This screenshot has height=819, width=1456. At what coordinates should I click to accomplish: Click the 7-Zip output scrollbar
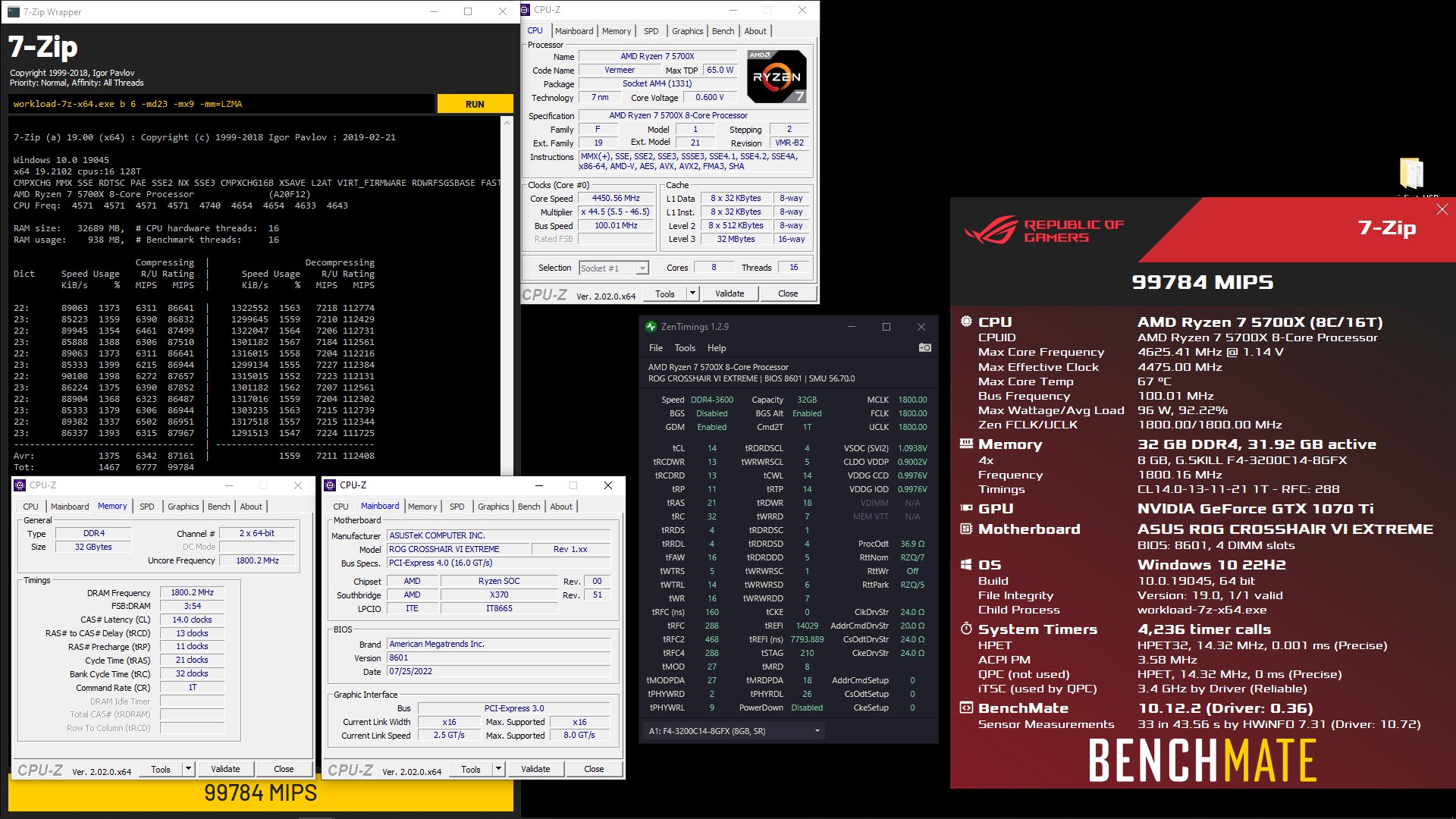[507, 296]
